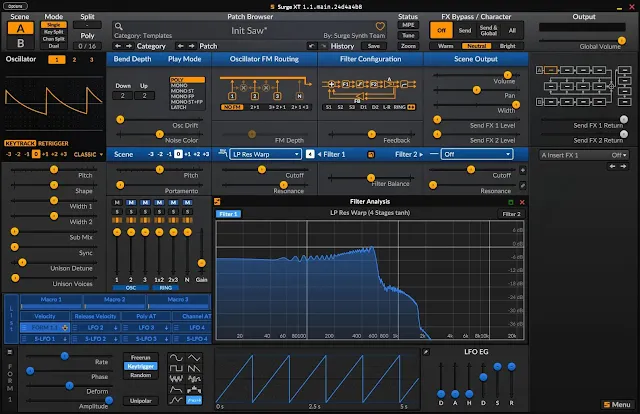Click the filter configuration stereo icon
640x414 pixels.
click(x=411, y=107)
